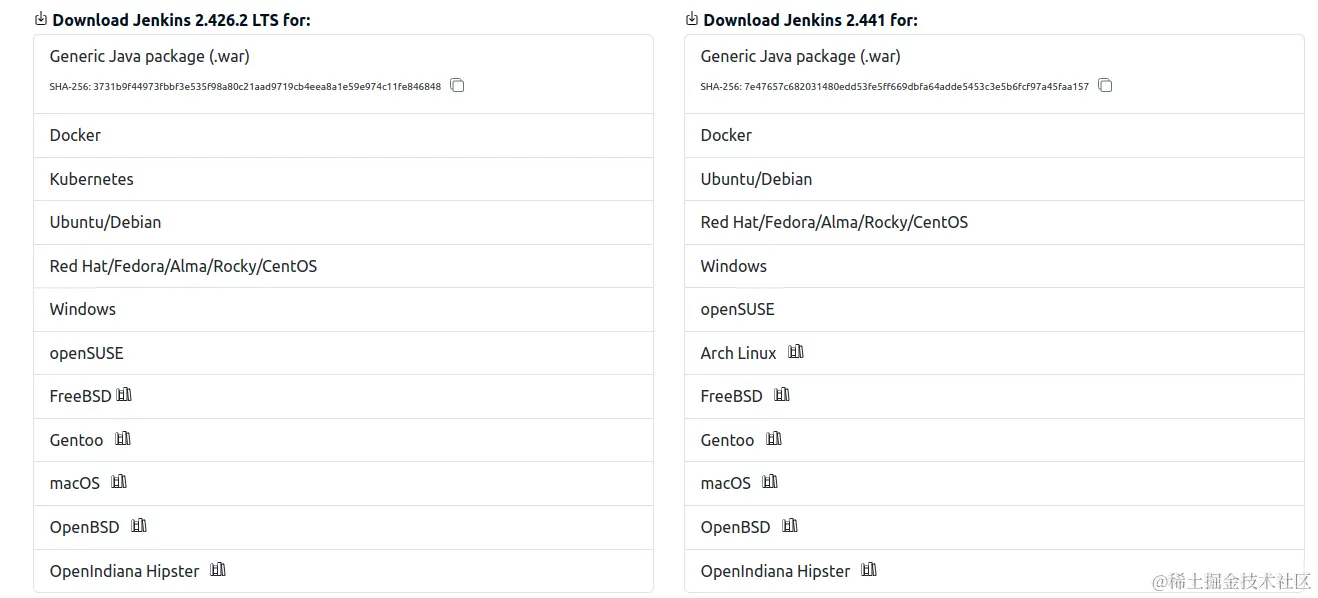Click the third-party icon beside Arch Linux

pyautogui.click(x=796, y=351)
